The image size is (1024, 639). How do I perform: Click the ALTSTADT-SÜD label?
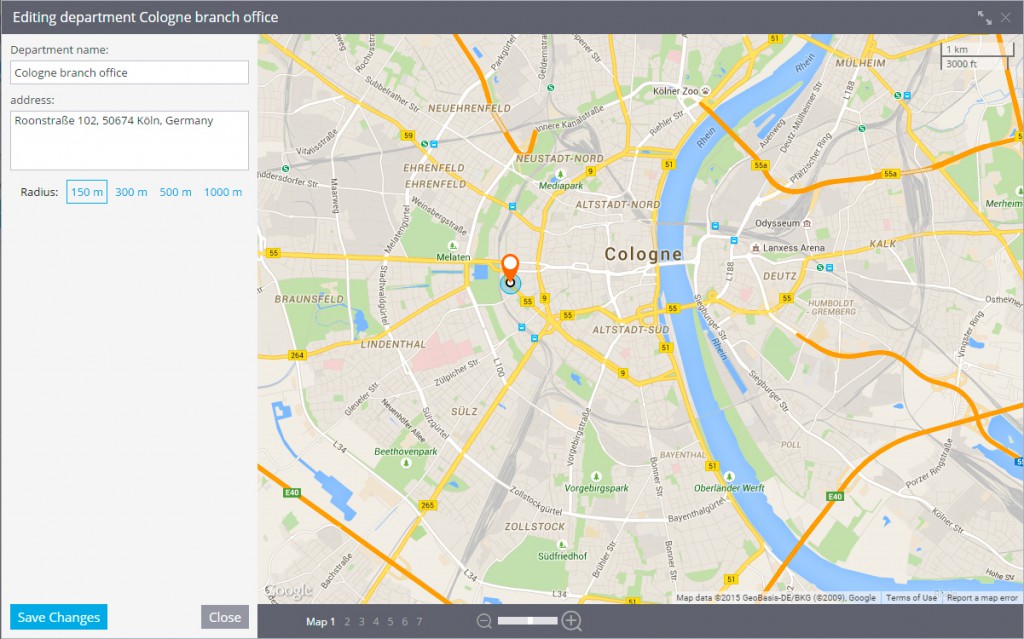[x=631, y=330]
